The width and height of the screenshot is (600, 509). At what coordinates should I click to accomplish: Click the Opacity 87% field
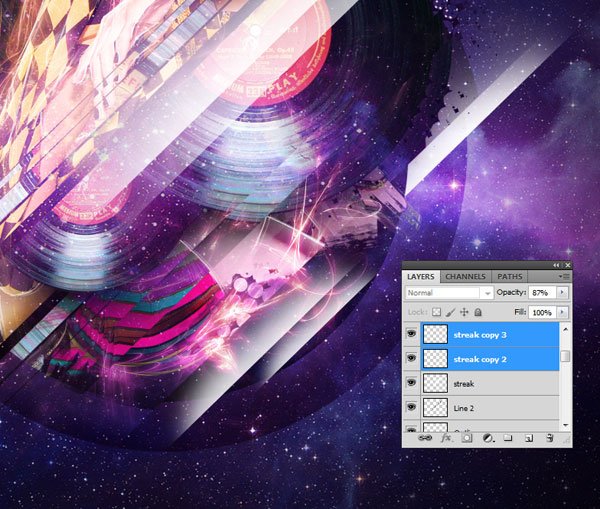coord(543,293)
